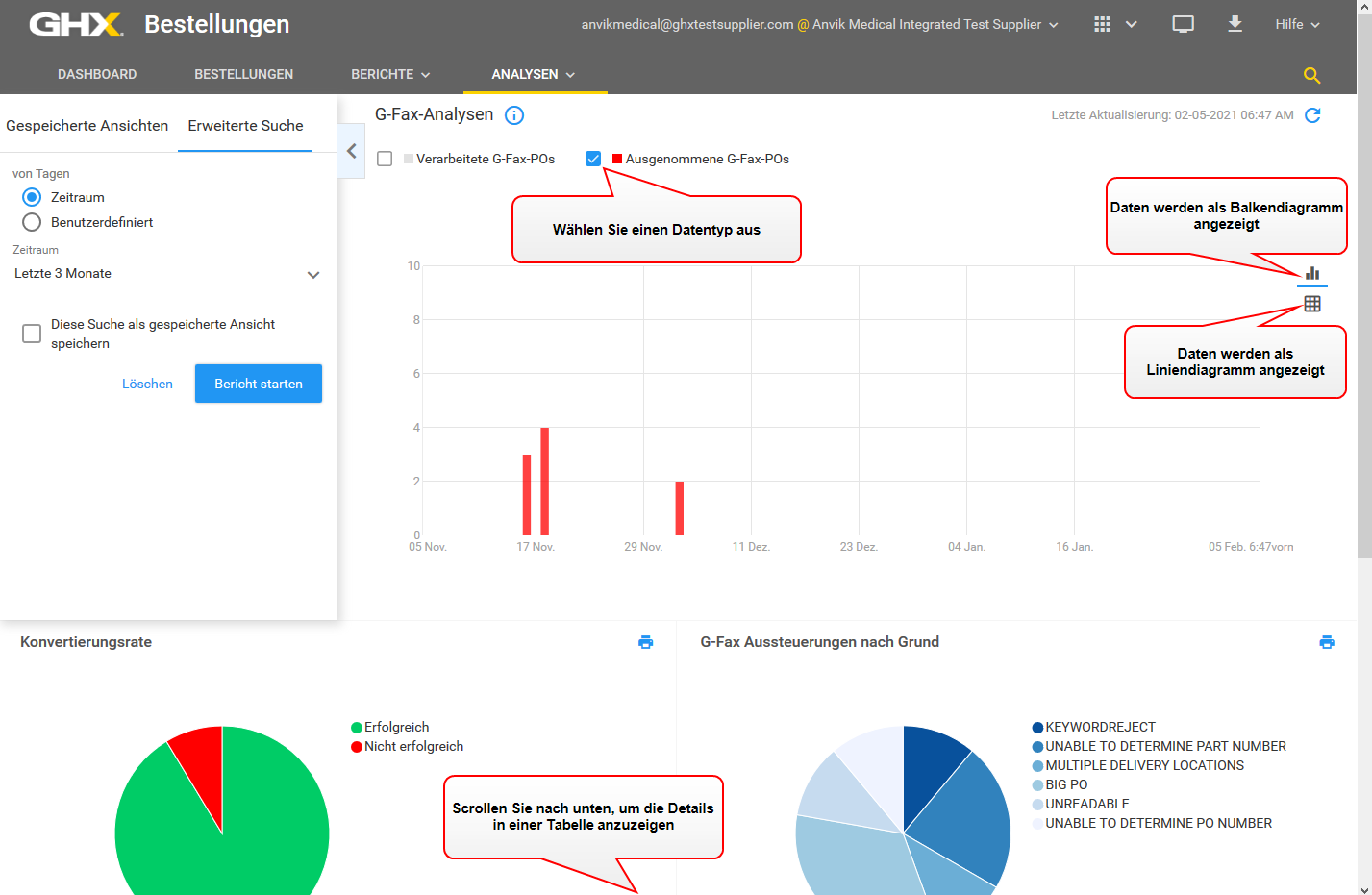Viewport: 1372px width, 895px height.
Task: Click Letzte Aktualisierung timestamp text
Action: click(x=1172, y=115)
